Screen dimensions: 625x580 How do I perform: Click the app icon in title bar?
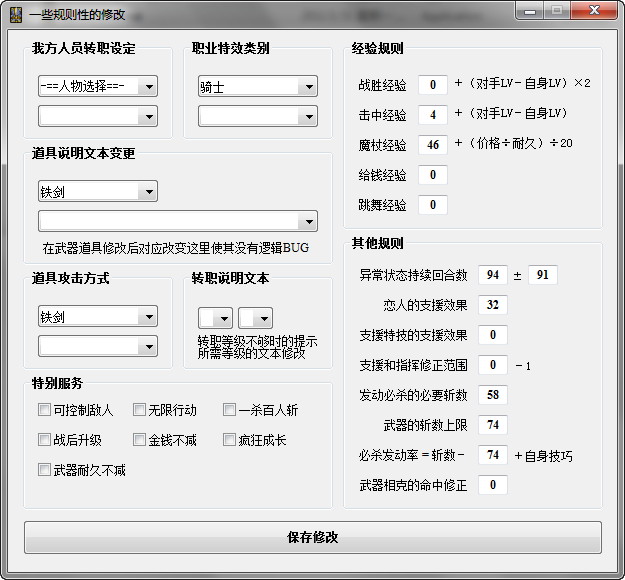pos(17,11)
